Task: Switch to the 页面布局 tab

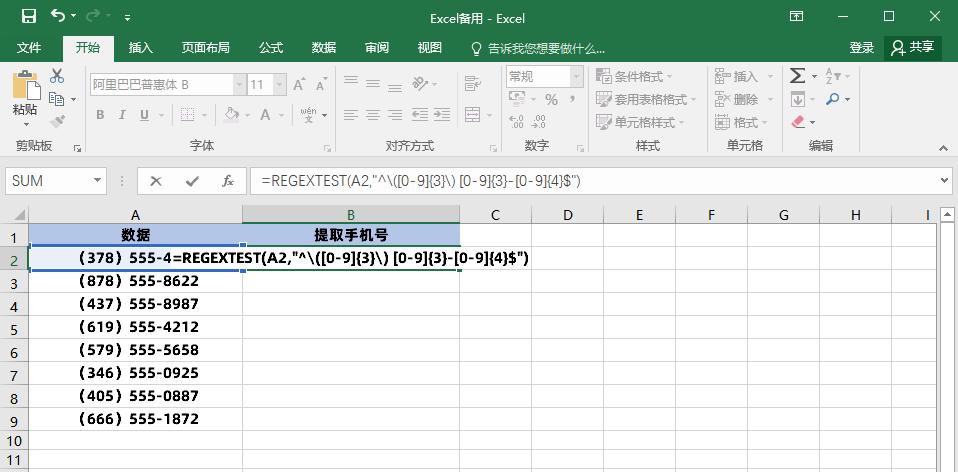Action: tap(205, 48)
